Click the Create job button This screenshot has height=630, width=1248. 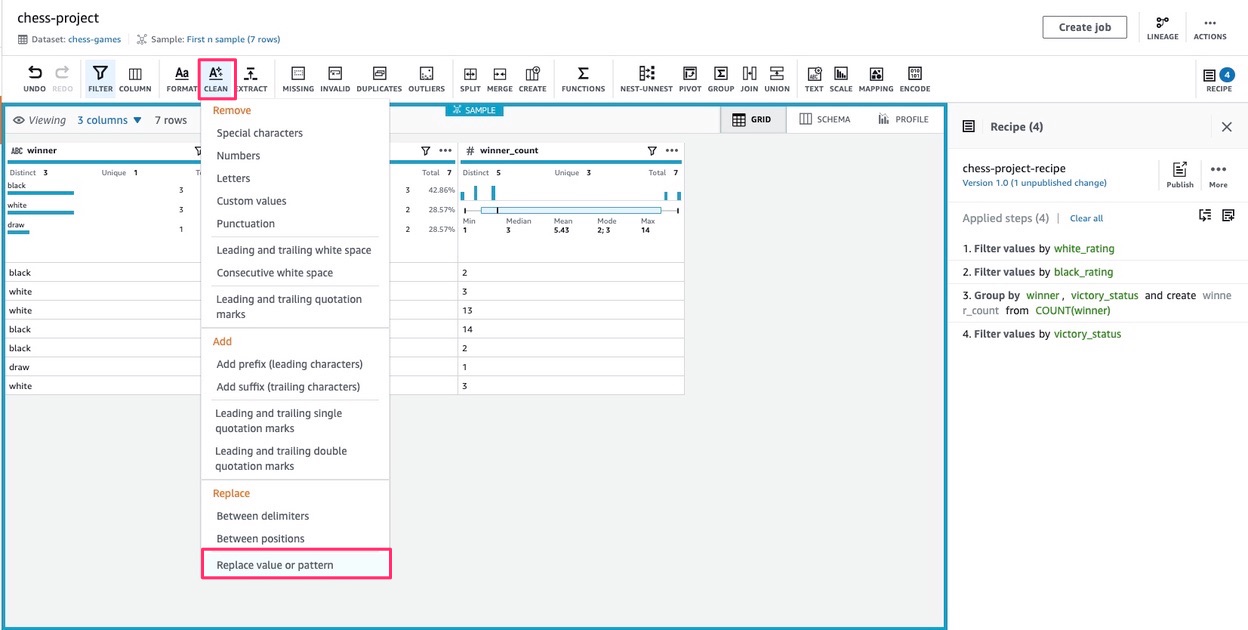tap(1085, 27)
